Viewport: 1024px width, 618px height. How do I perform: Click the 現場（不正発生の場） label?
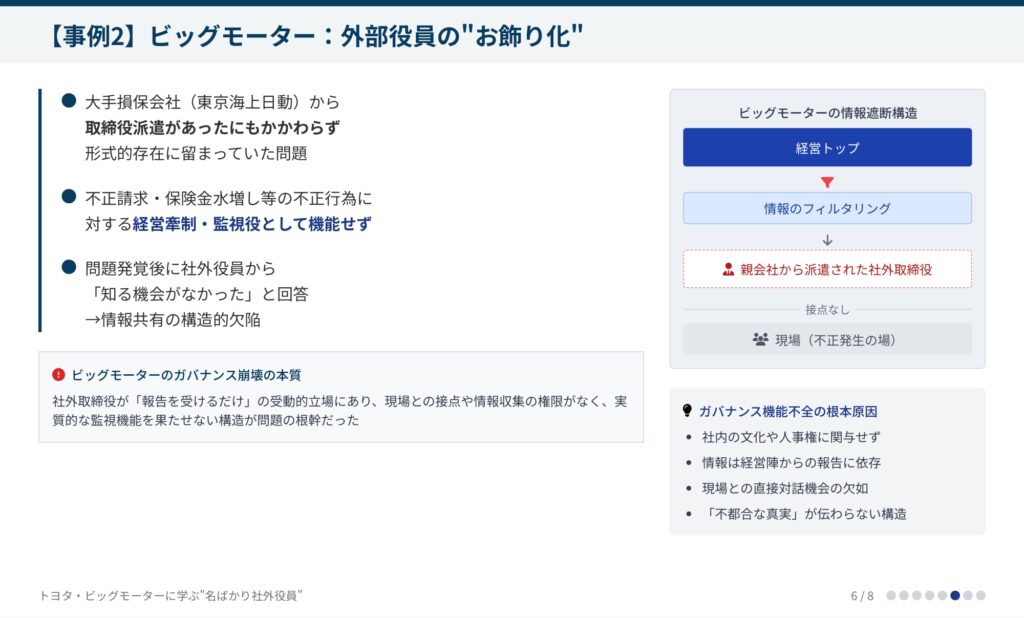[835, 340]
